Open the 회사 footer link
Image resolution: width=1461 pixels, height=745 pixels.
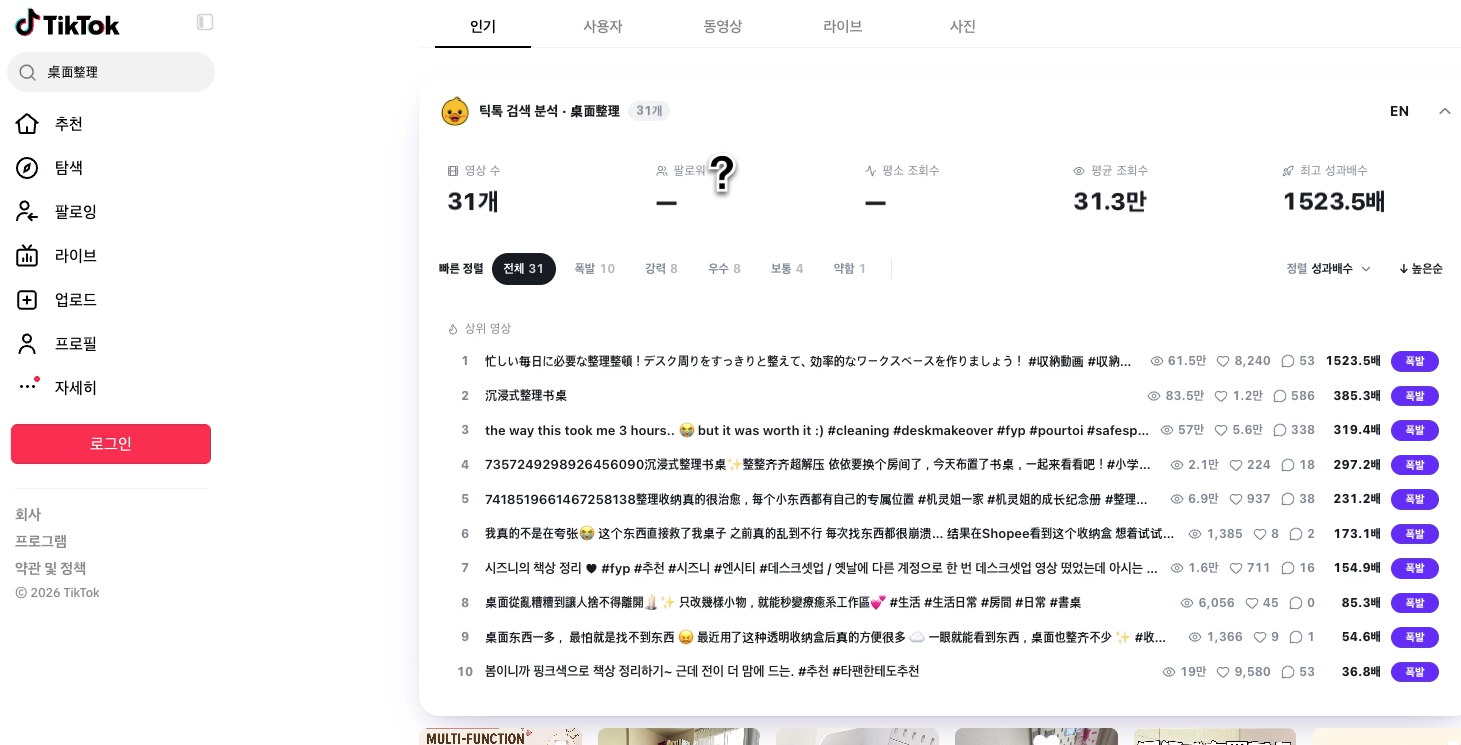point(28,514)
